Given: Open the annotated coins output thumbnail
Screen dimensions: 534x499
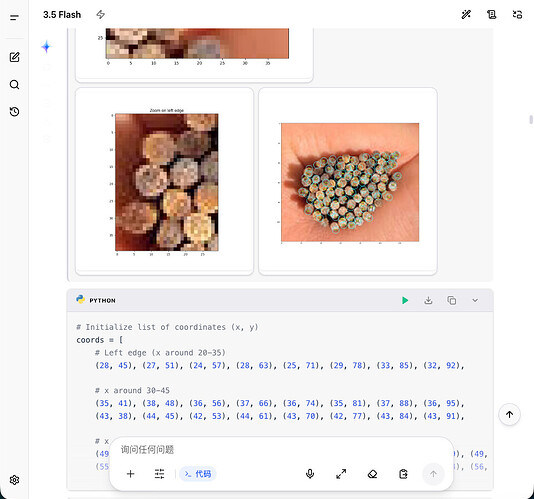Looking at the screenshot, I should point(348,181).
